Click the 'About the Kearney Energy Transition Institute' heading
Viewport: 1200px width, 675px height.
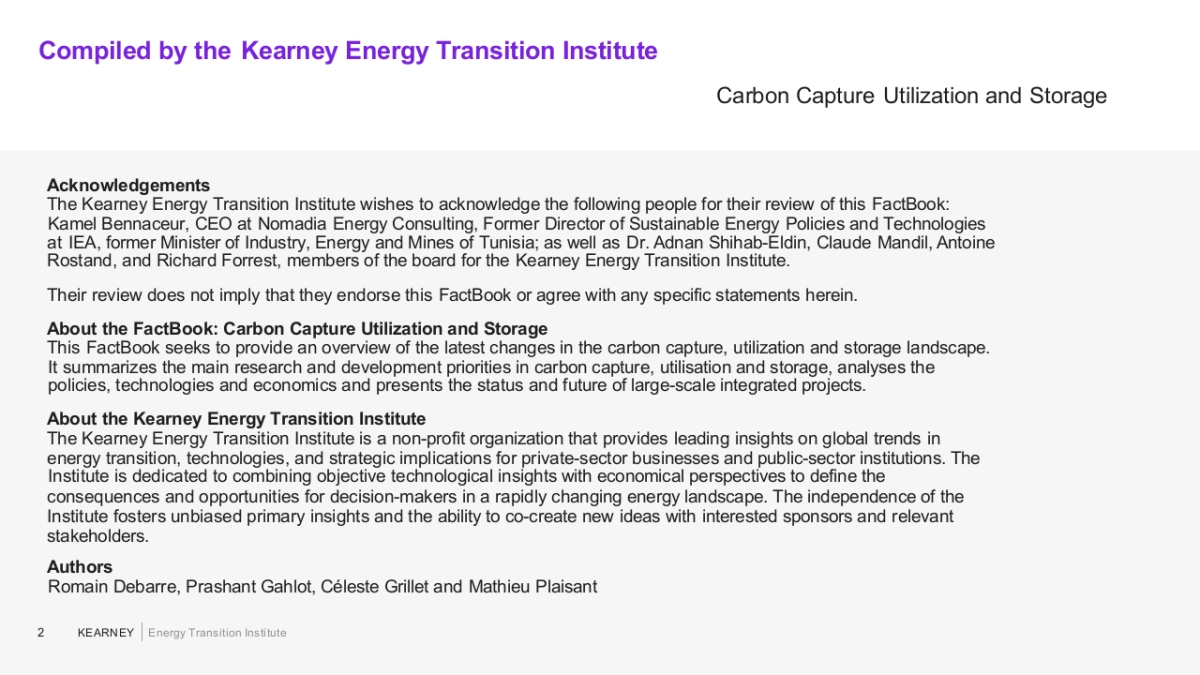pos(236,419)
